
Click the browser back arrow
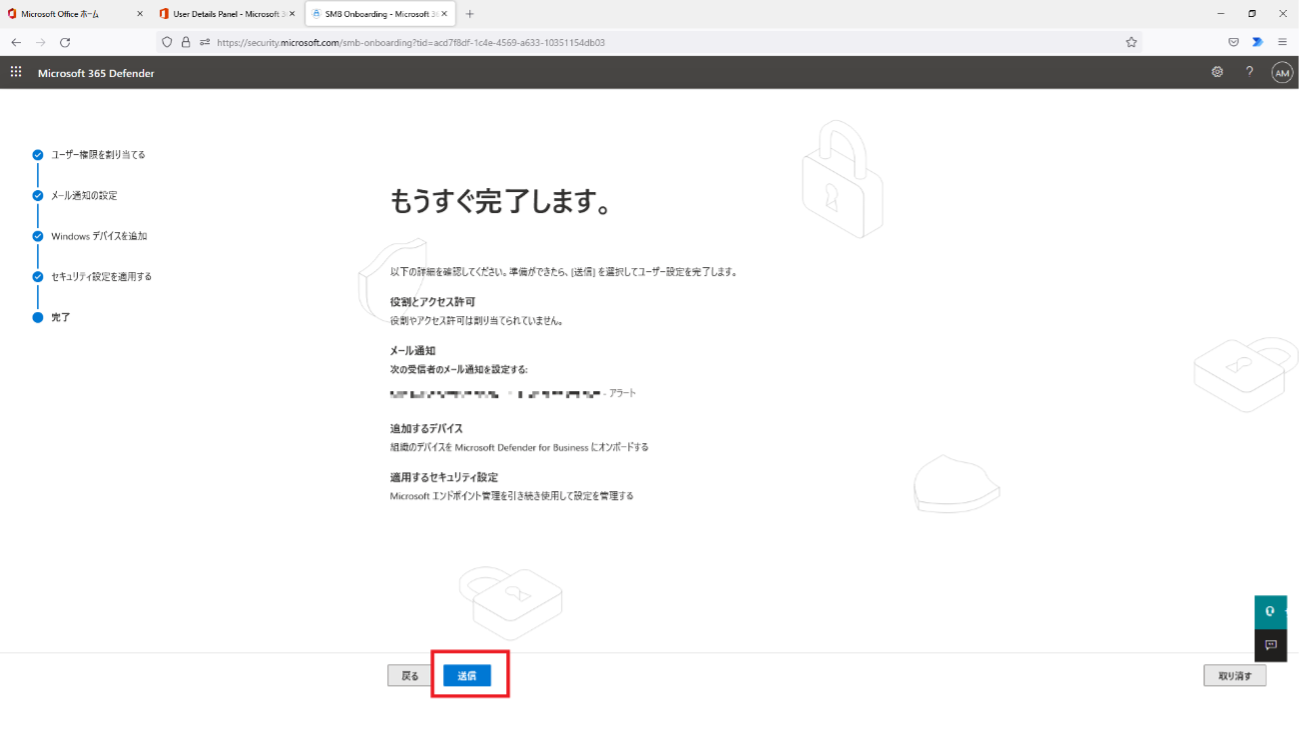(x=16, y=43)
